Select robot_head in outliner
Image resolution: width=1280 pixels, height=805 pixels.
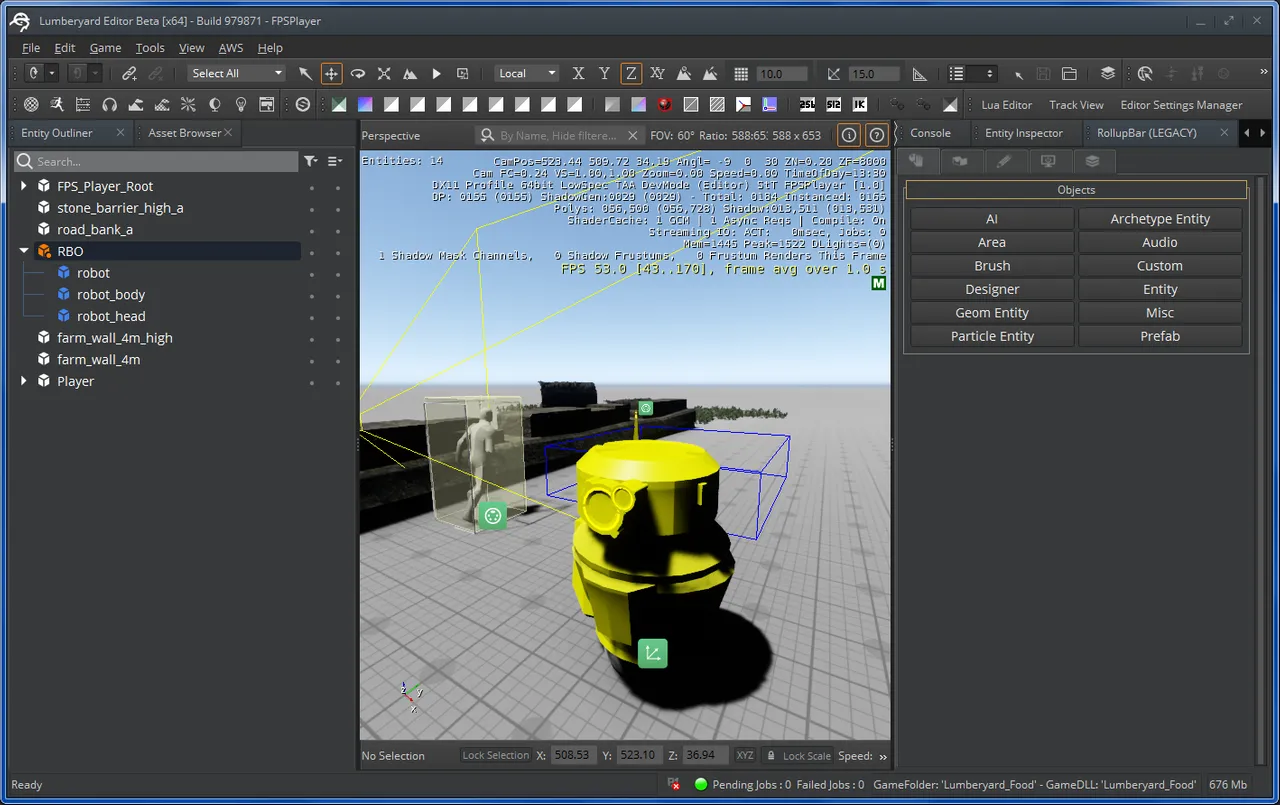click(x=111, y=316)
